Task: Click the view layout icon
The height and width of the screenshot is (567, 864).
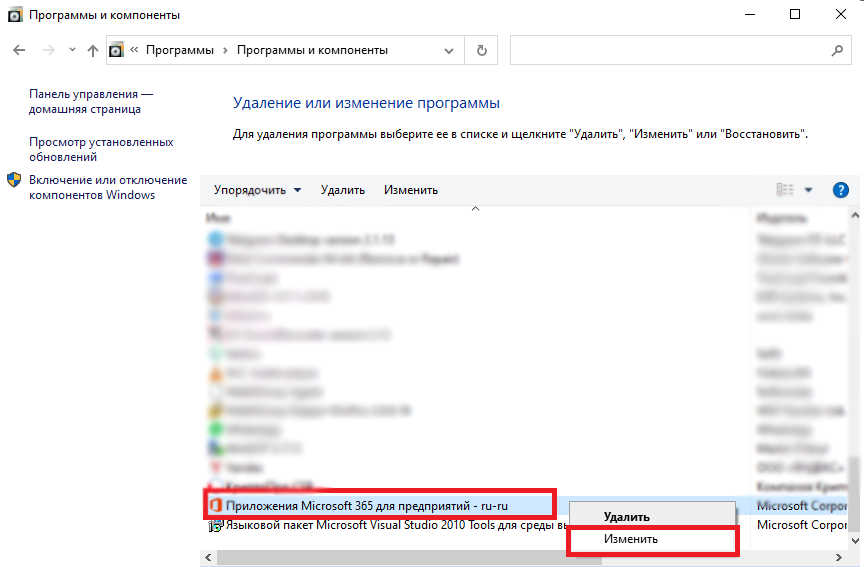Action: click(785, 190)
